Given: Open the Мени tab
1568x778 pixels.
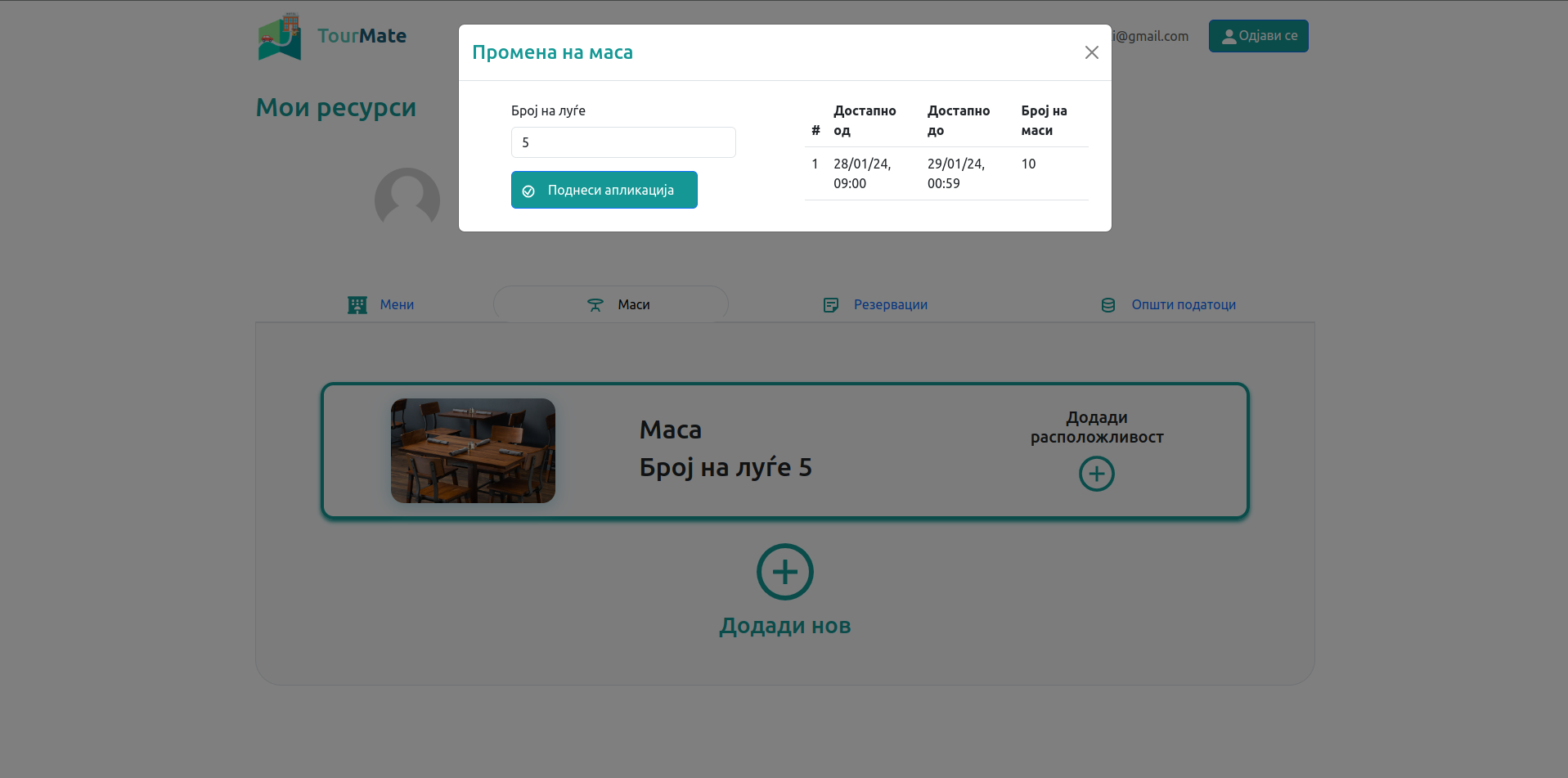Looking at the screenshot, I should pos(396,304).
